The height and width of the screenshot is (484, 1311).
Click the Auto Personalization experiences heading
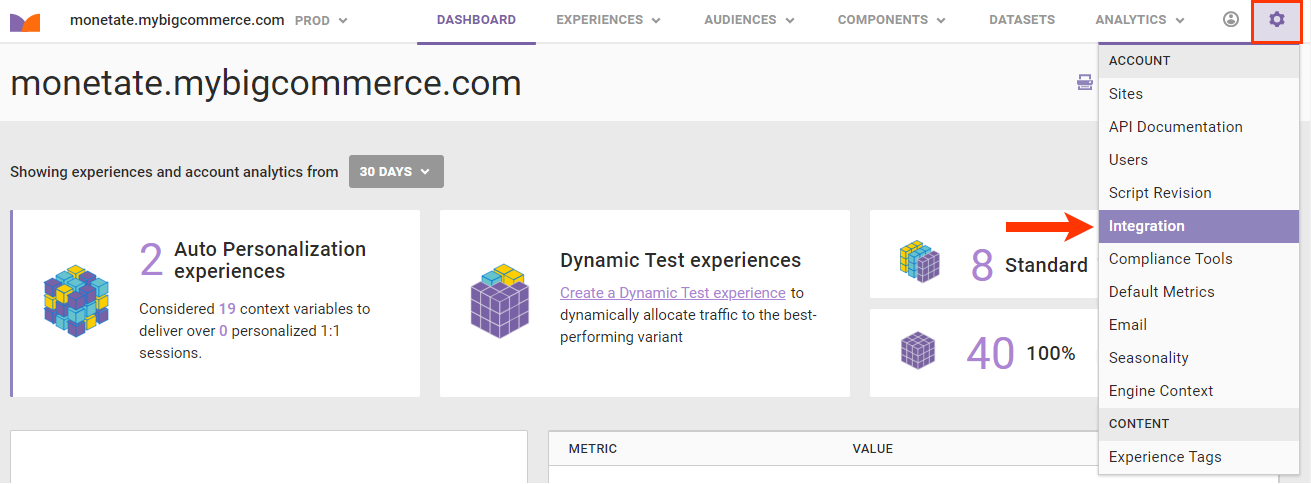[x=270, y=260]
